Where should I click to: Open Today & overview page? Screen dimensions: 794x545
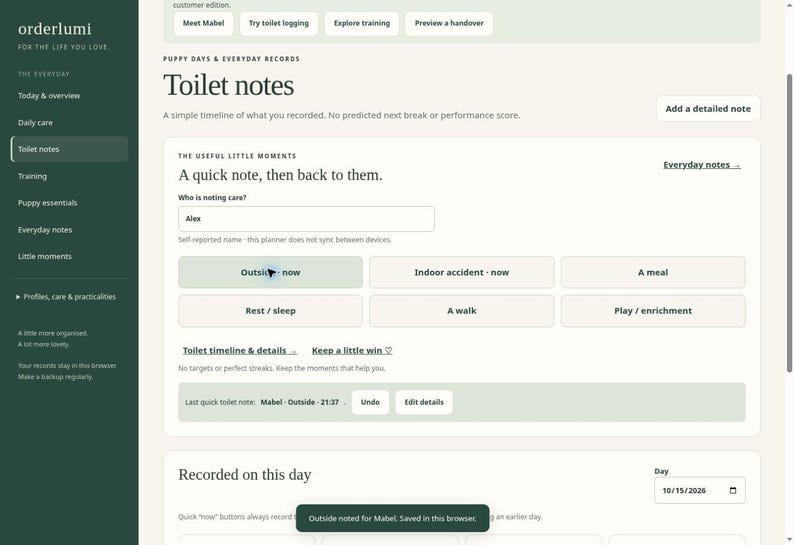click(x=69, y=96)
